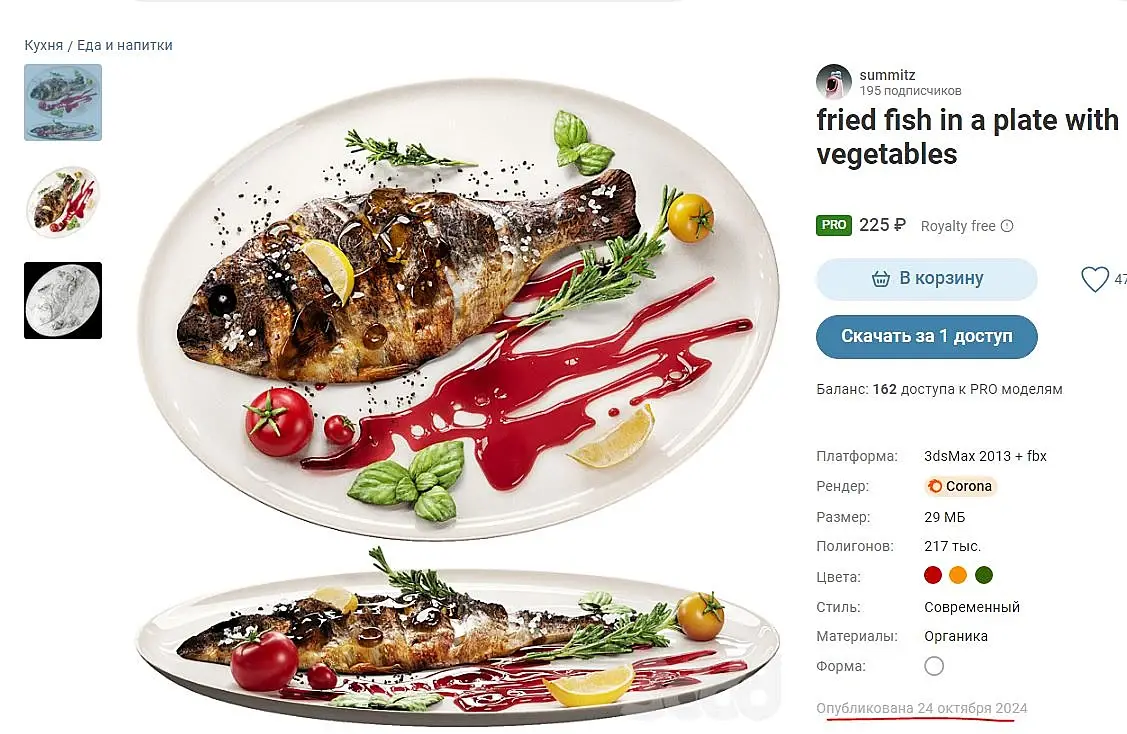This screenshot has width=1127, height=734.
Task: Select the second plate thumbnail
Action: click(63, 201)
